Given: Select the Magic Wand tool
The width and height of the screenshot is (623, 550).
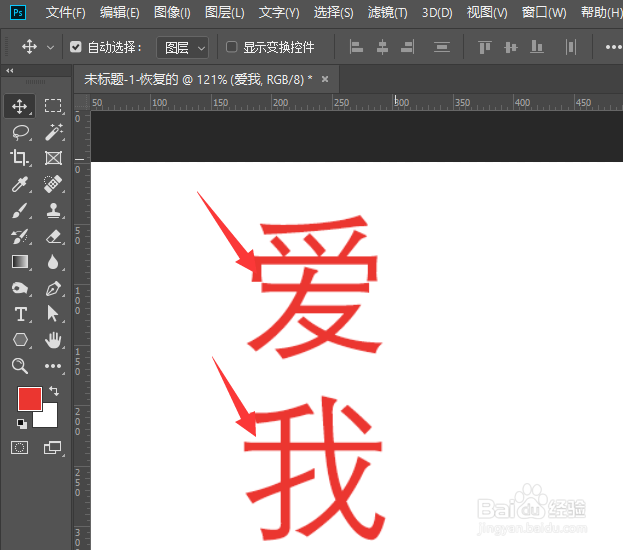Looking at the screenshot, I should pos(54,132).
